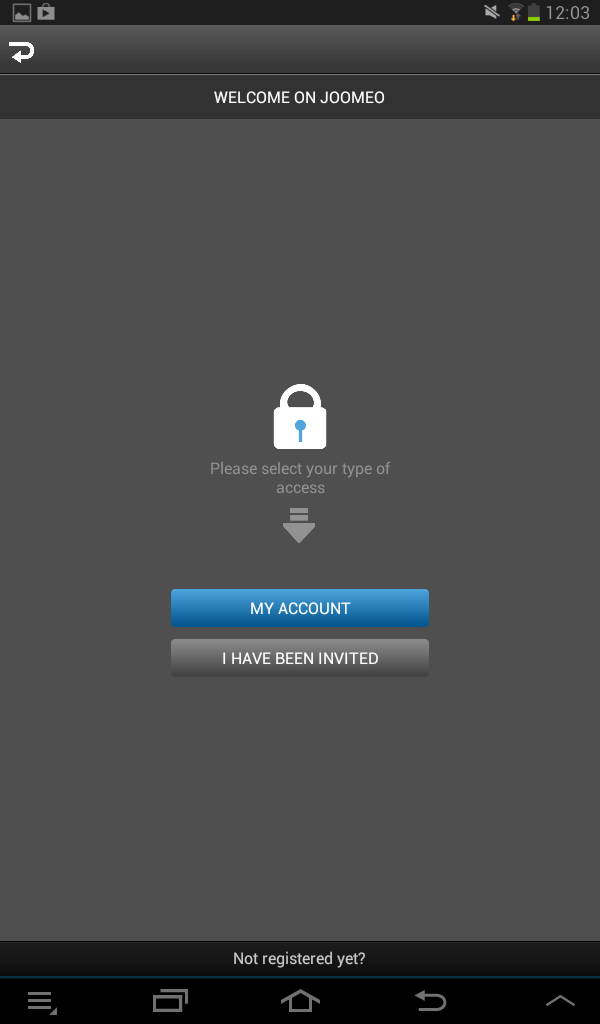Tap the blue keyhole inside the padlock
The width and height of the screenshot is (600, 1024).
(x=300, y=430)
